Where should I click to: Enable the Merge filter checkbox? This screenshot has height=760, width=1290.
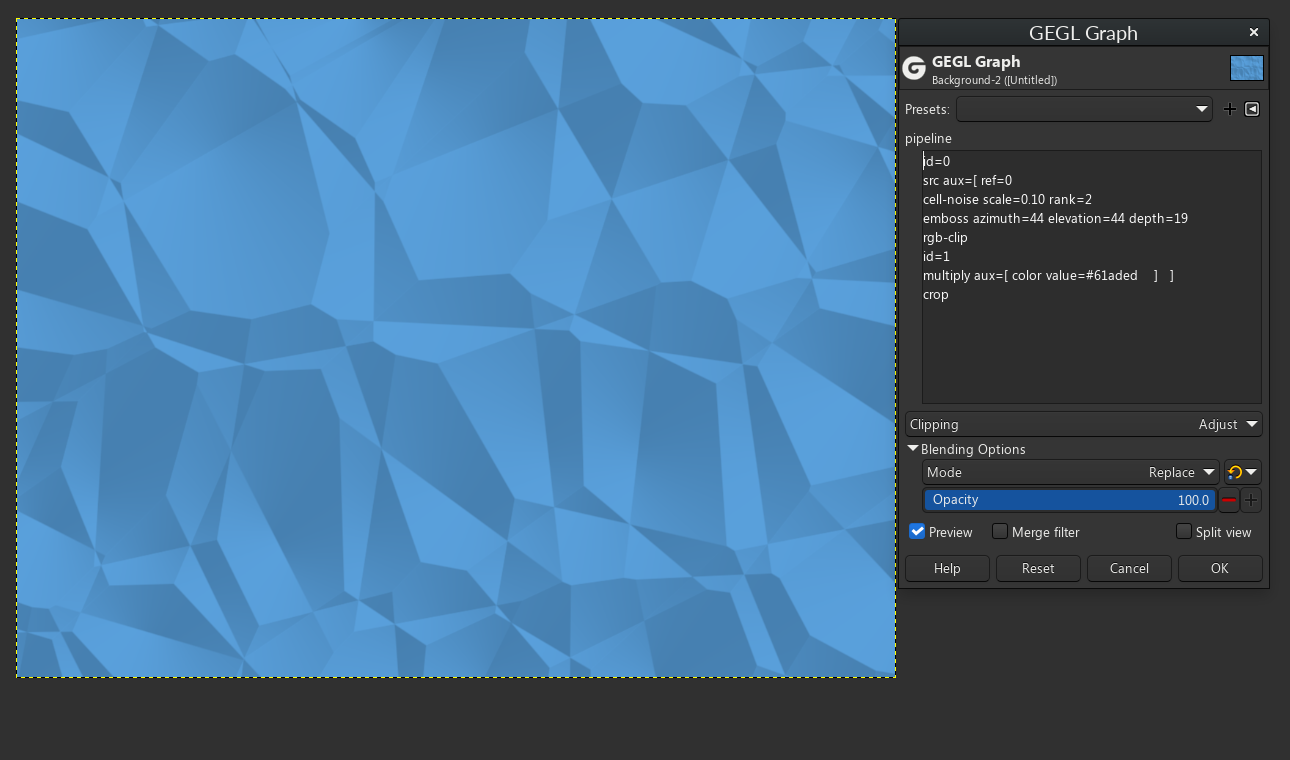coord(1000,531)
